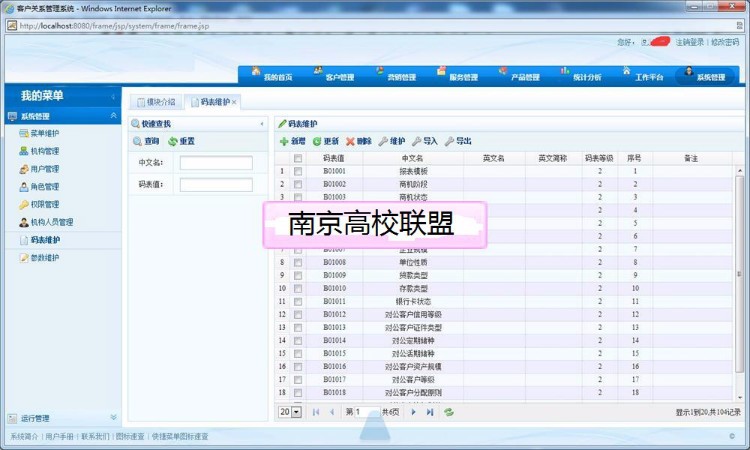Image resolution: width=750 pixels, height=450 pixels.
Task: Sort by the 码表等级 column header
Action: (x=599, y=158)
